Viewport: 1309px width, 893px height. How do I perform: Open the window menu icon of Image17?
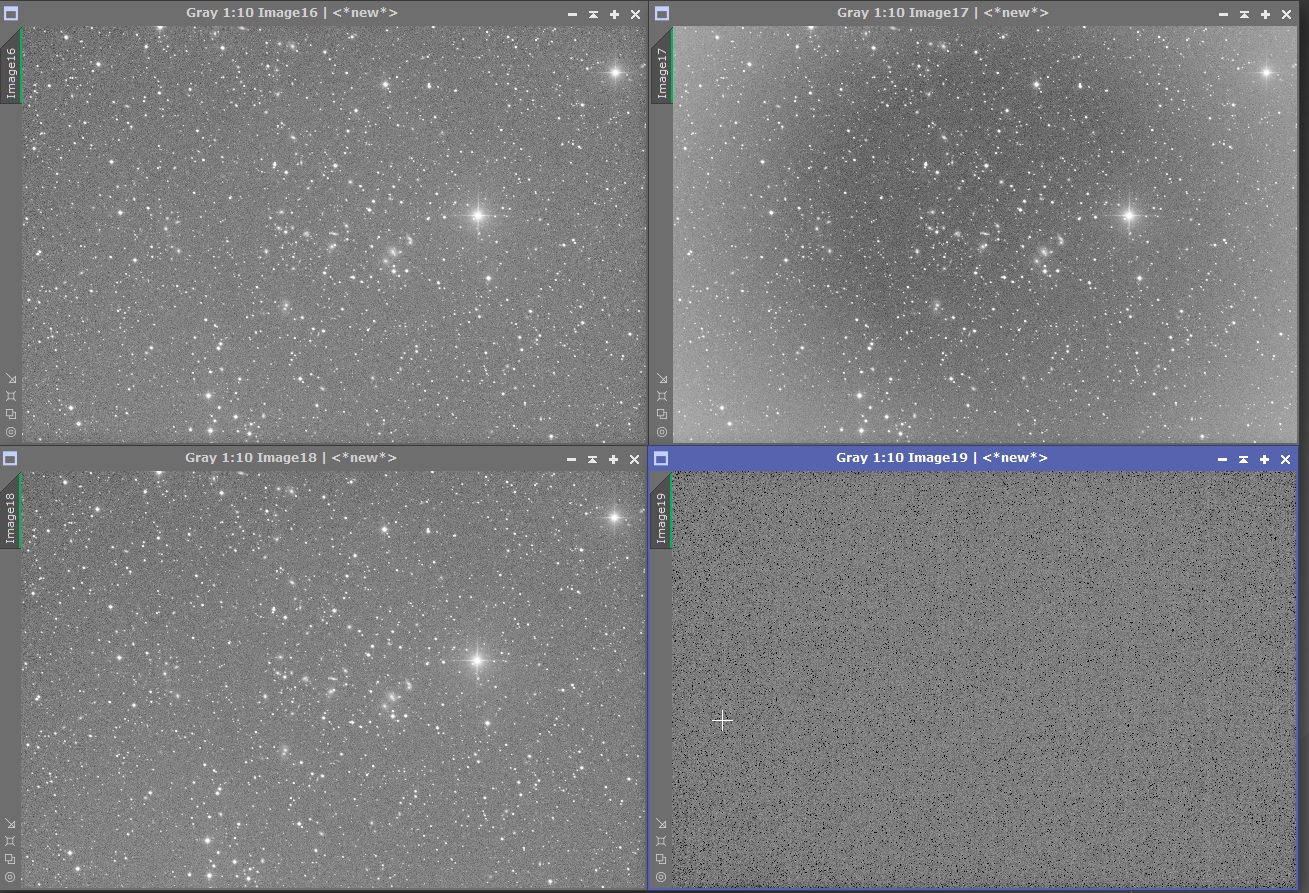click(x=661, y=14)
